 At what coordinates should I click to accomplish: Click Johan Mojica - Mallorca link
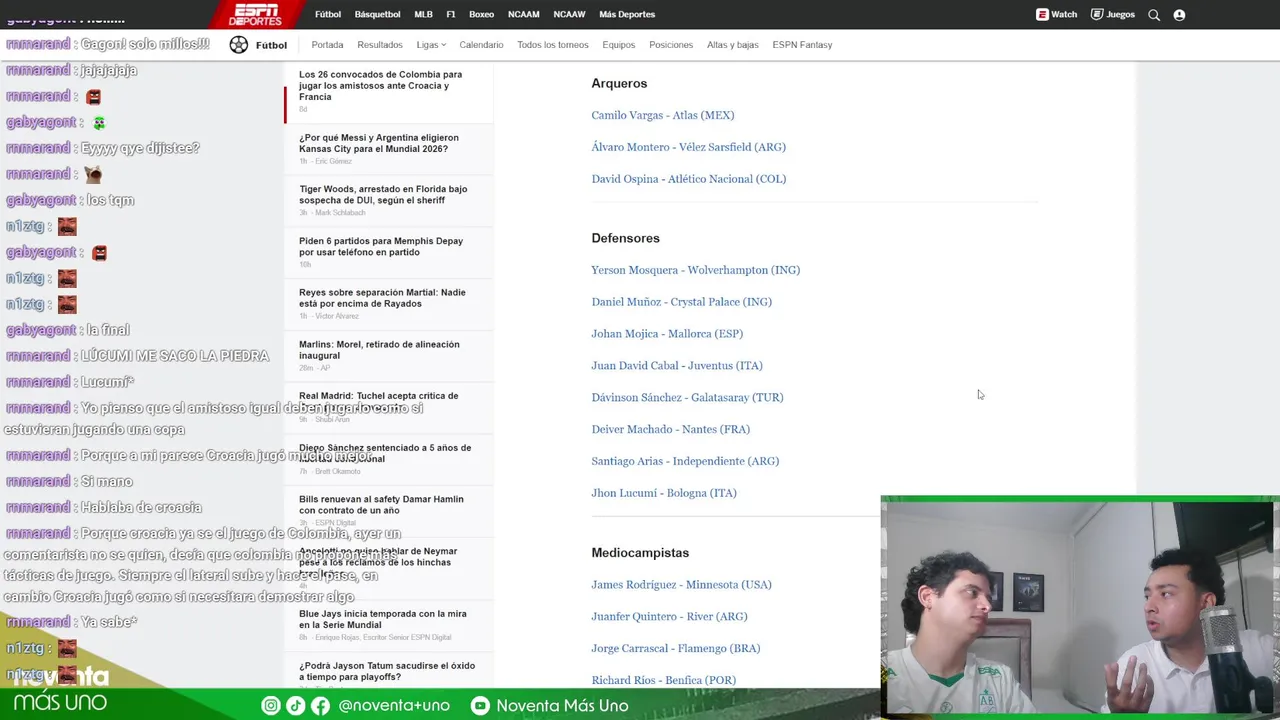[x=667, y=334]
